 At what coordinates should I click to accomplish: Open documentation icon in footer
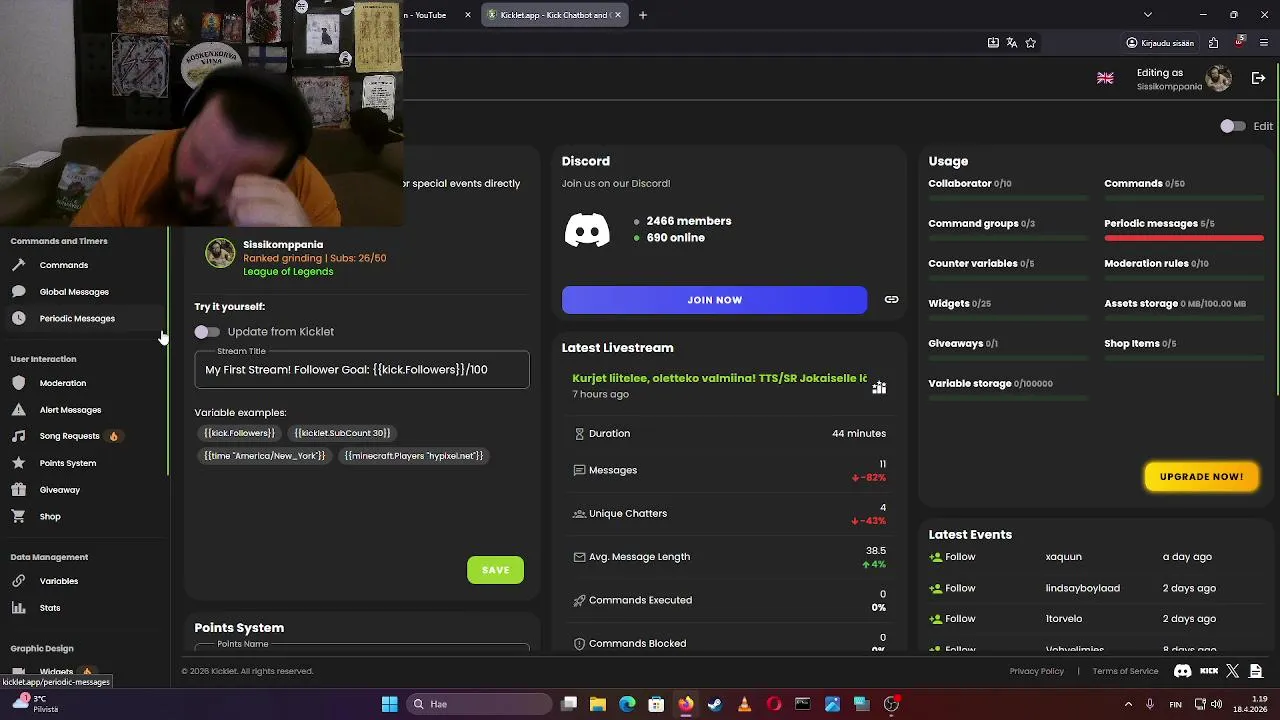pyautogui.click(x=1257, y=671)
